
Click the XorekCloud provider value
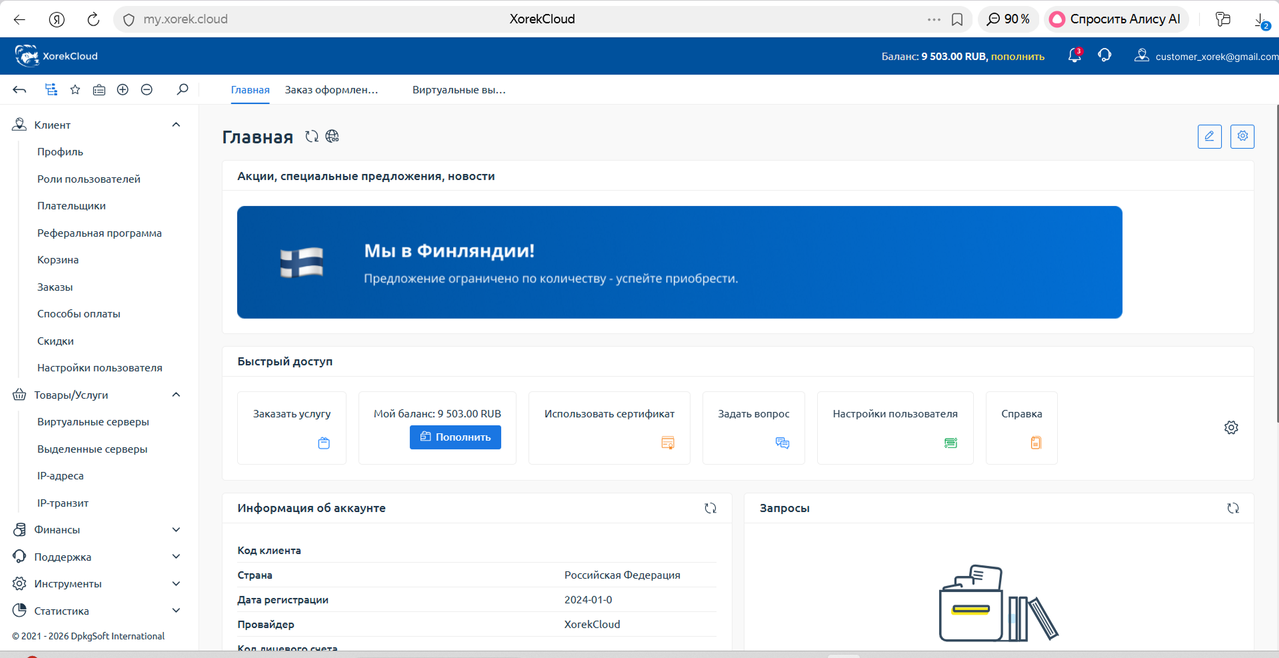[592, 624]
